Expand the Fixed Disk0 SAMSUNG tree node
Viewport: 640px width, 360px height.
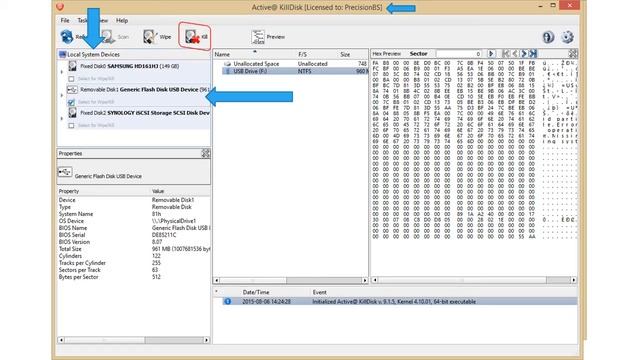62,72
